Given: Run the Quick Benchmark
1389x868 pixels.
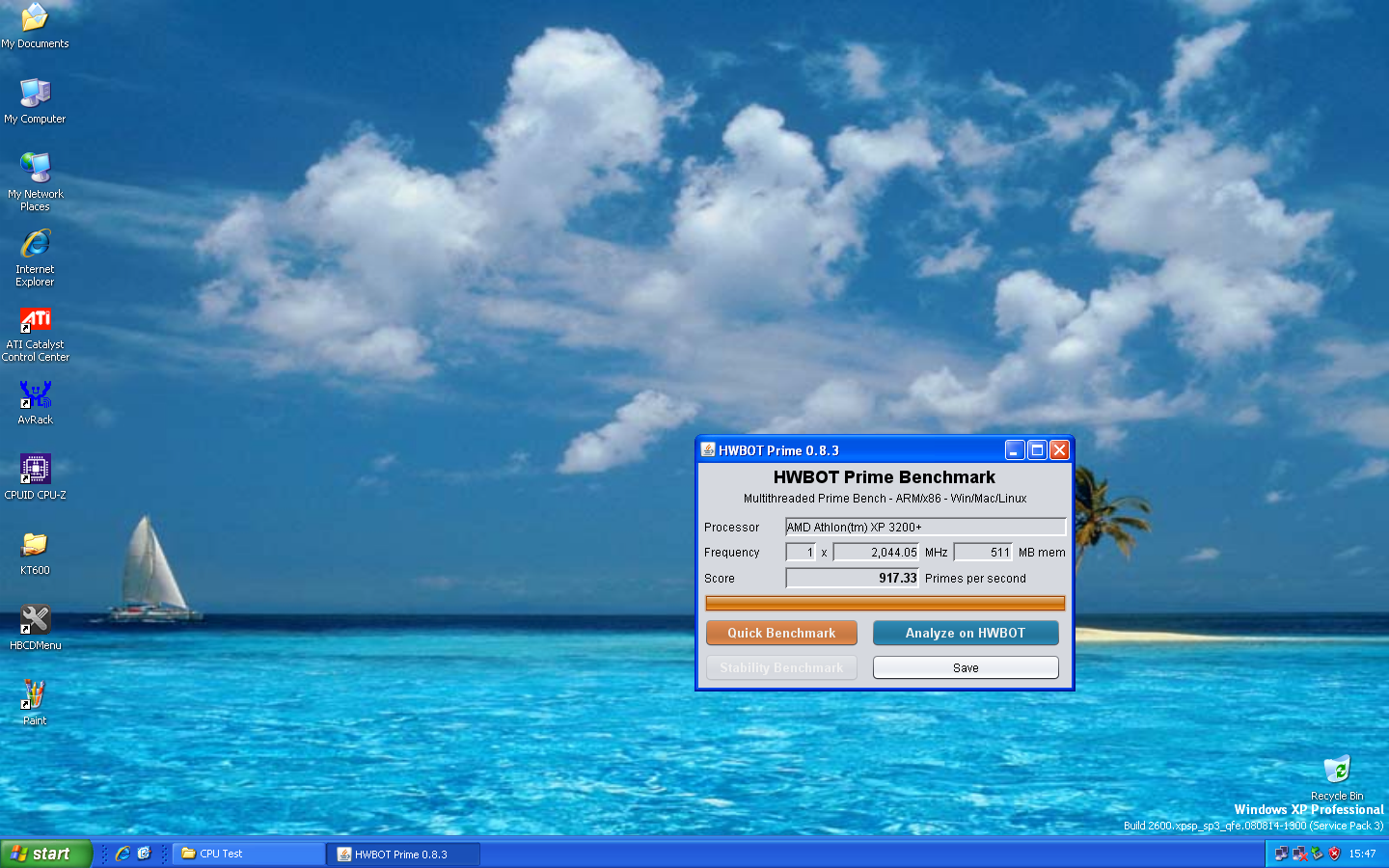Looking at the screenshot, I should pos(781,633).
